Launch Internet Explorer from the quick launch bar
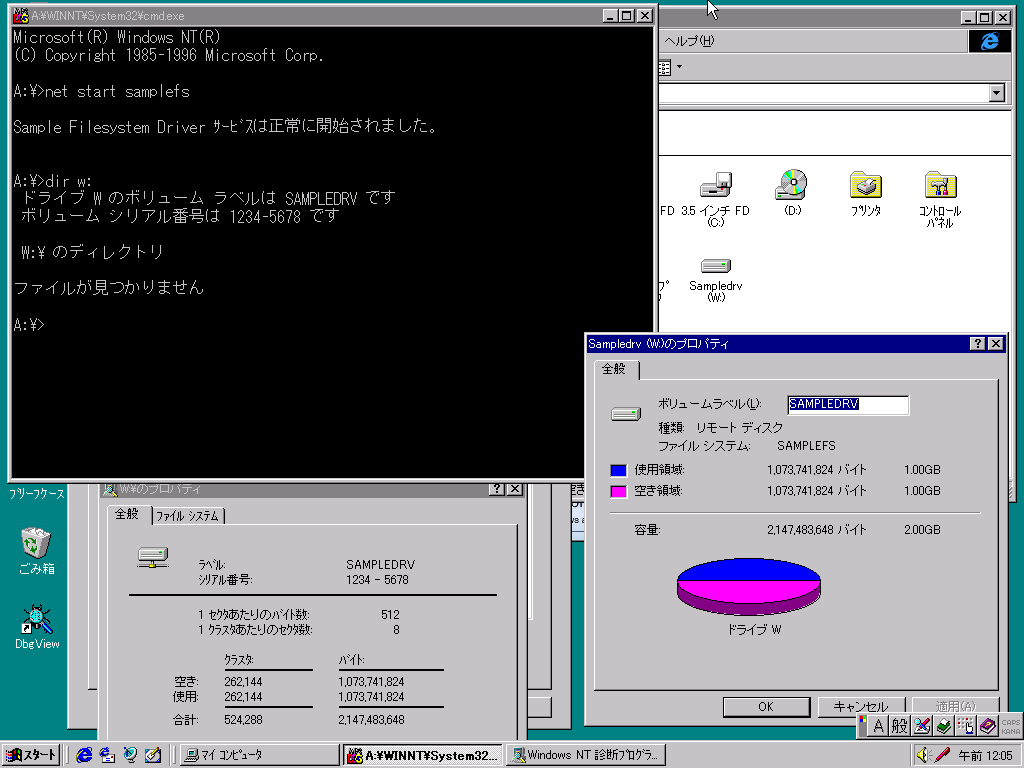Screen dimensions: 1024x768 [x=84, y=755]
